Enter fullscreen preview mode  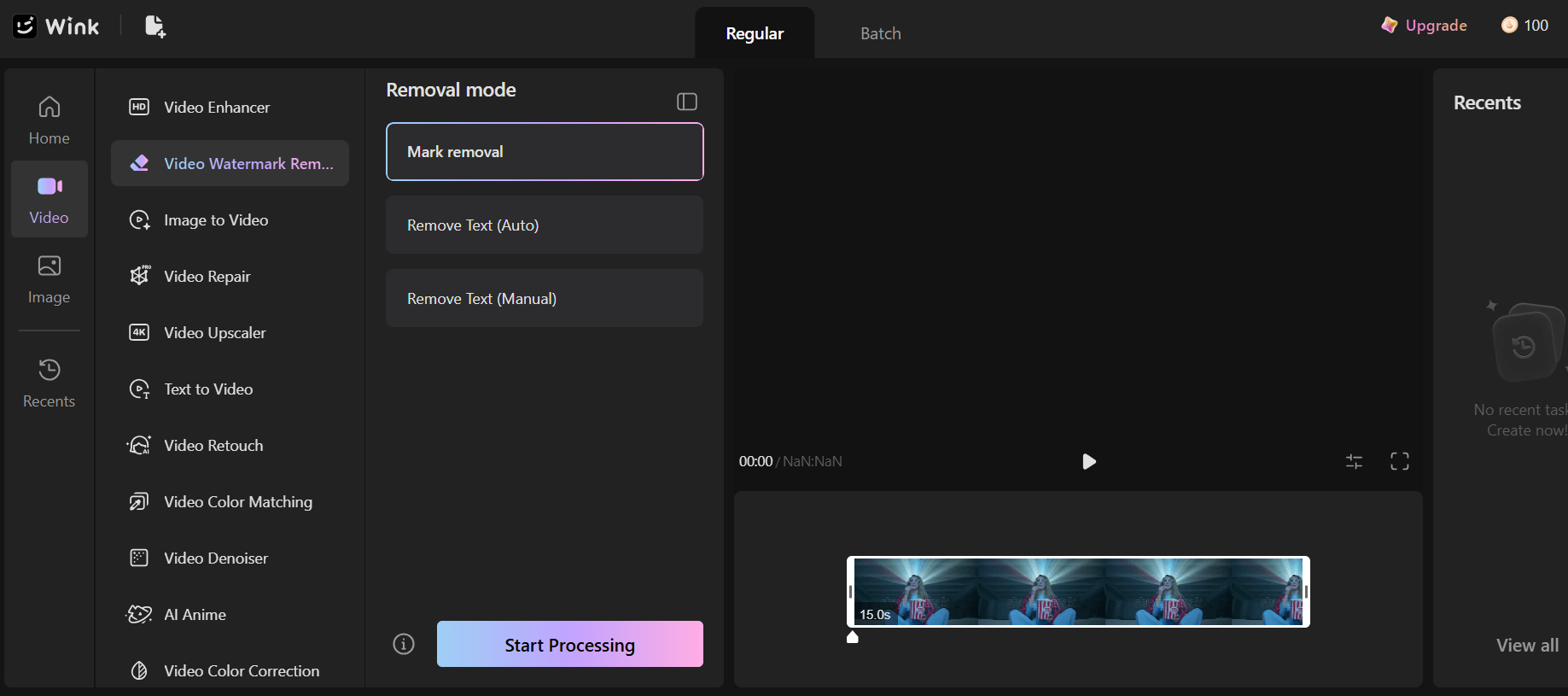tap(1400, 461)
